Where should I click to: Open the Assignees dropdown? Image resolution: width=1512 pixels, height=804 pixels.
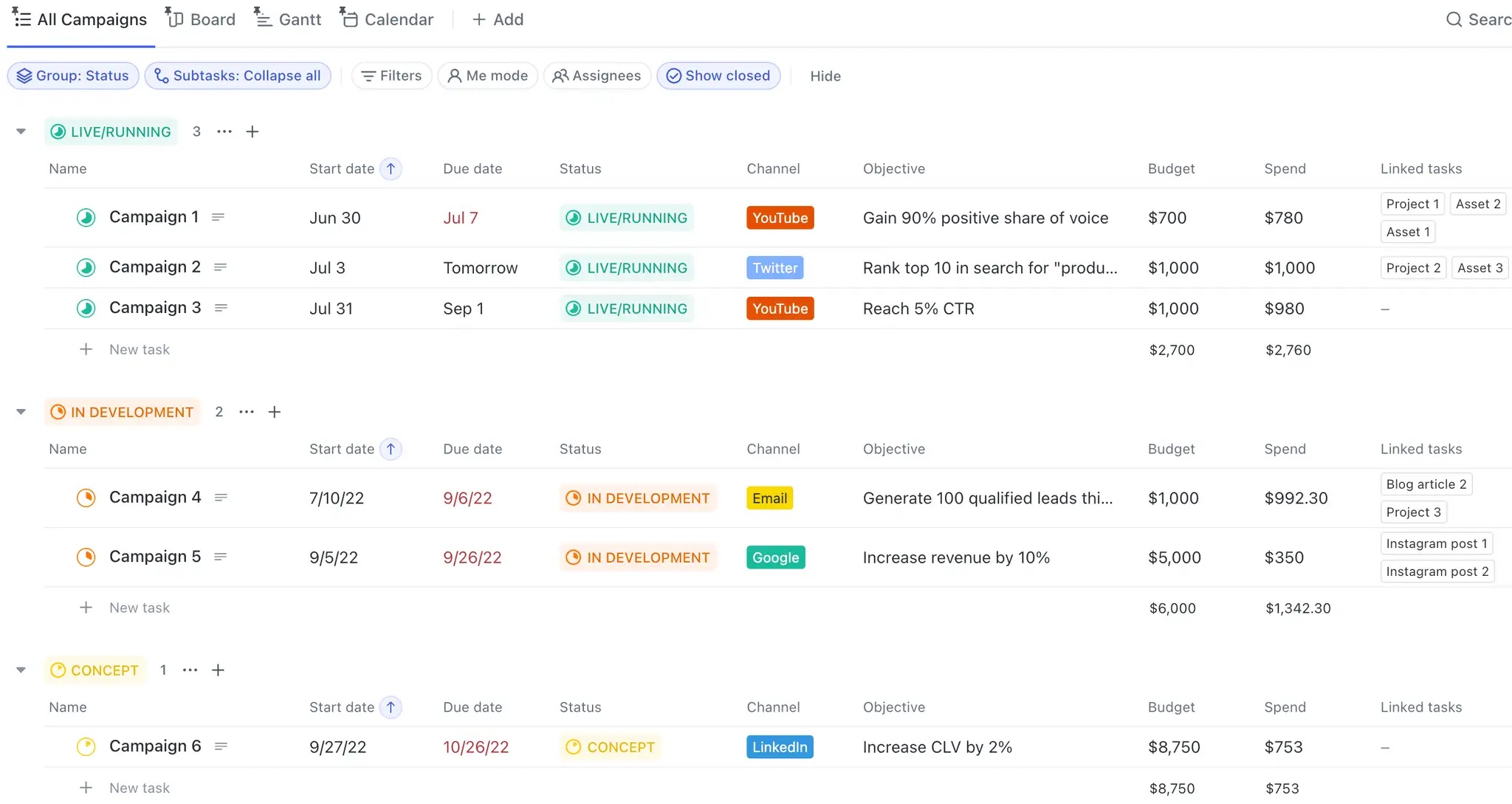pos(597,75)
